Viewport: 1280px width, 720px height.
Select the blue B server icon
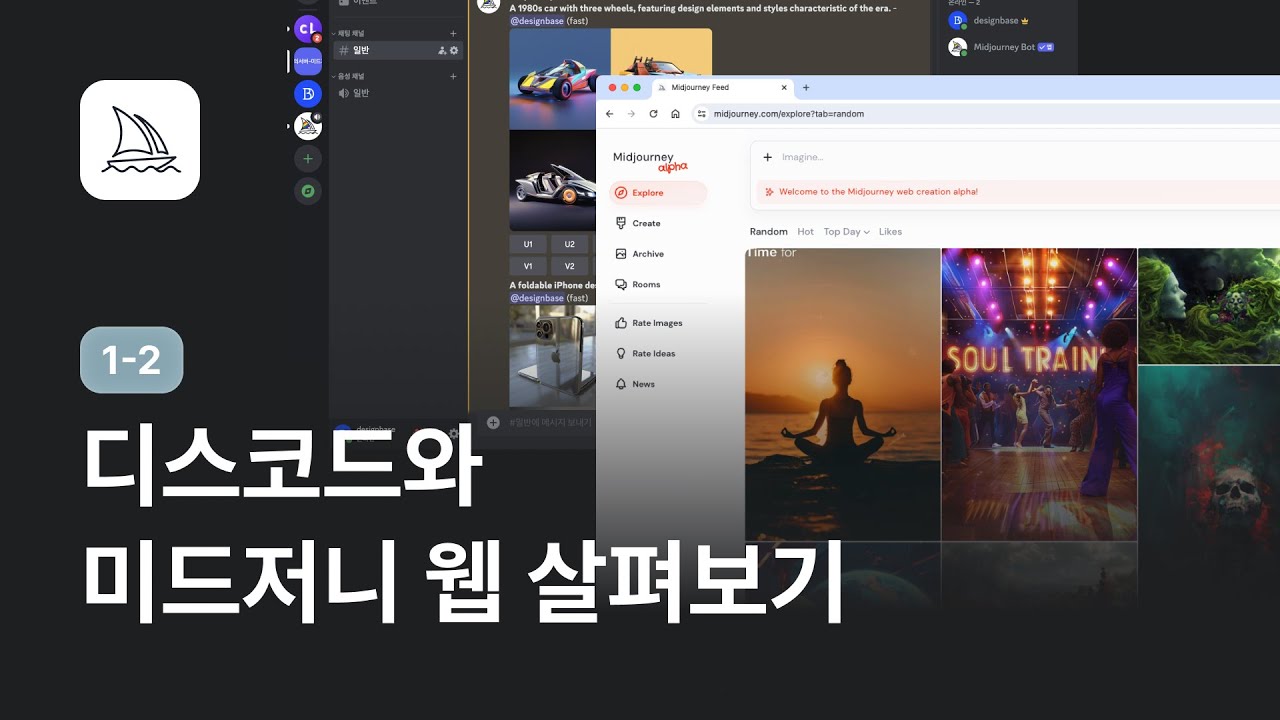[308, 94]
